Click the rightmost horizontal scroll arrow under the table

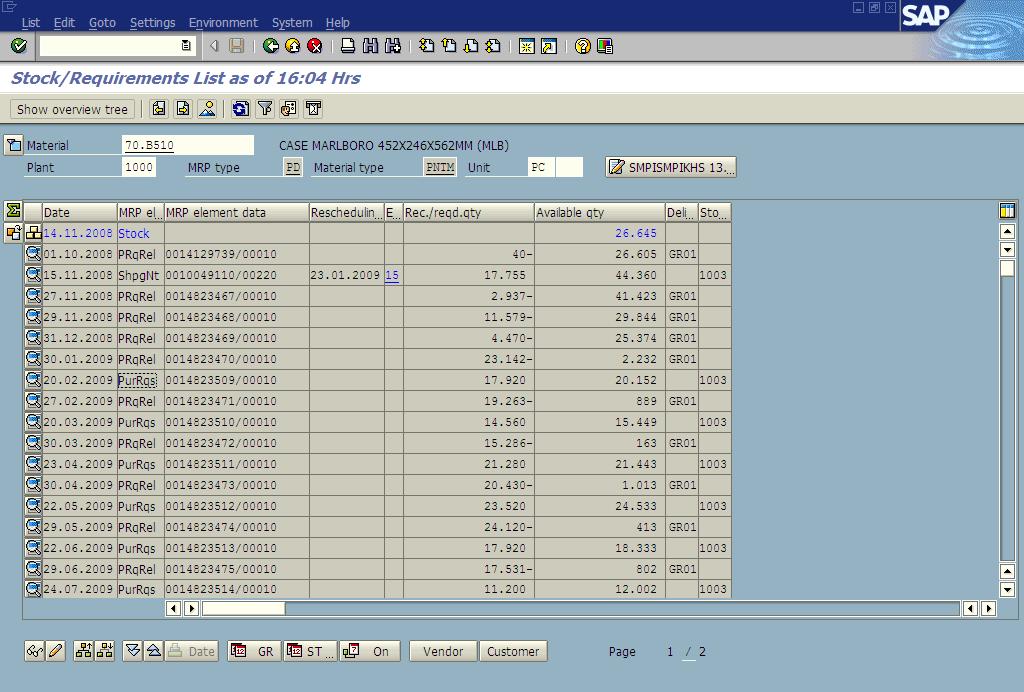point(988,608)
